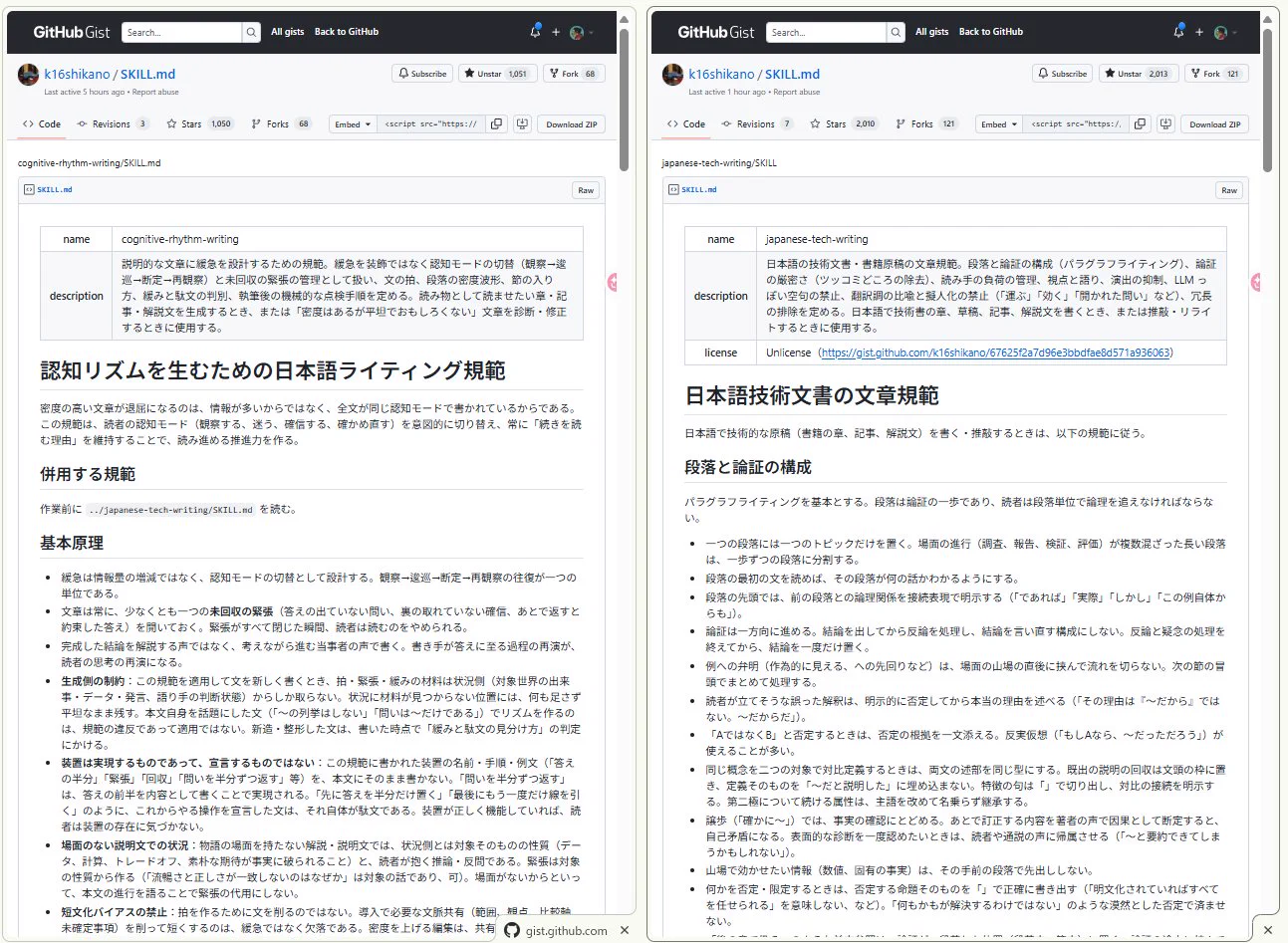Switch to Revisions tab showing 3 revisions
Screen dimensions: 1288x943
(x=113, y=124)
